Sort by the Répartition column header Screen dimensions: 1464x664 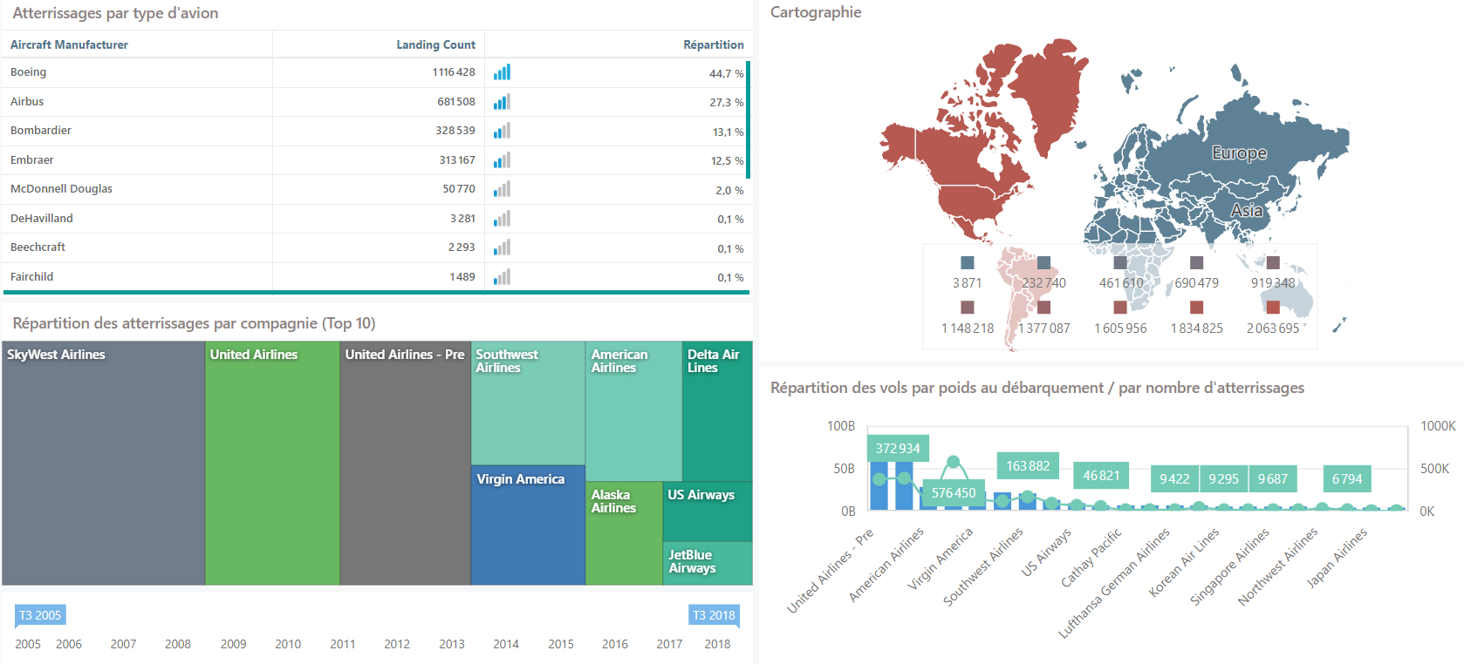pos(714,44)
